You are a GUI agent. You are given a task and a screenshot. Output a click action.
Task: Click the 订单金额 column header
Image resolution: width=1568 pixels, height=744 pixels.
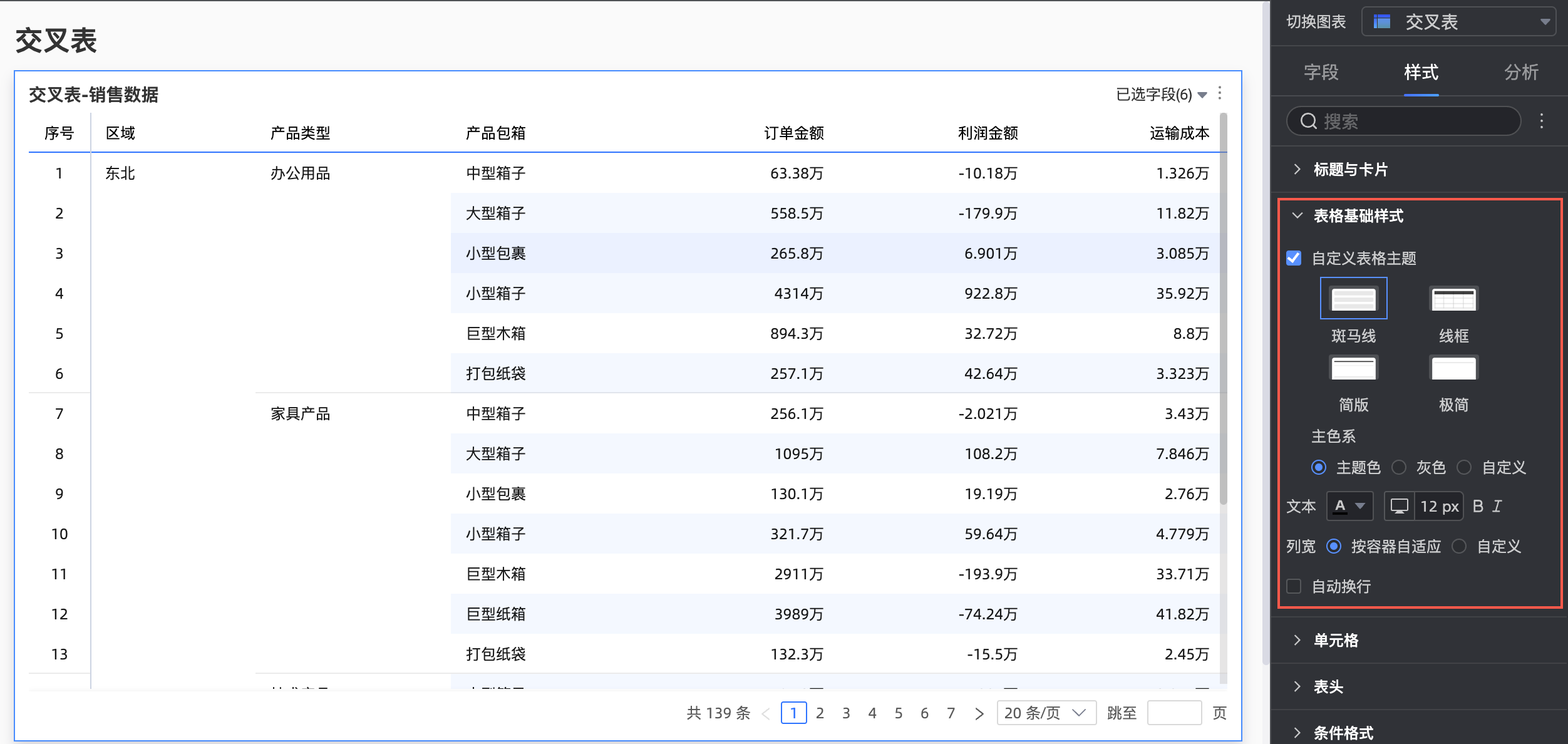coord(793,133)
